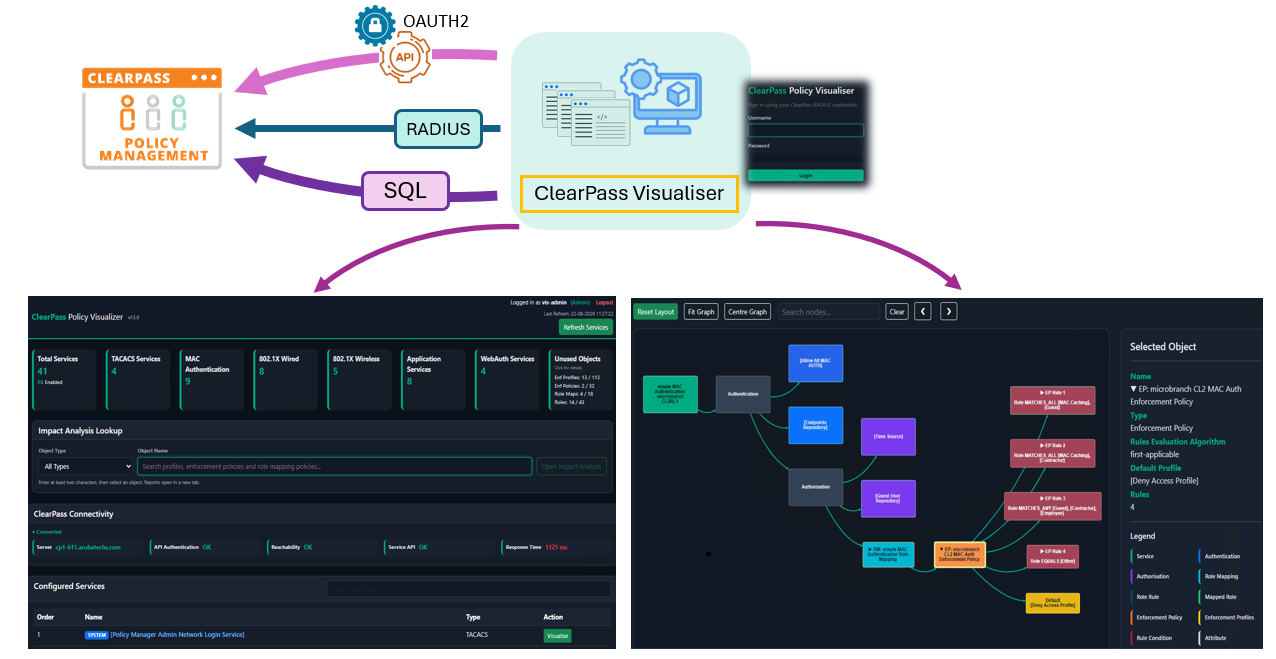Select the Default Deny Access Profile node
The height and width of the screenshot is (659, 1276).
[x=1053, y=602]
